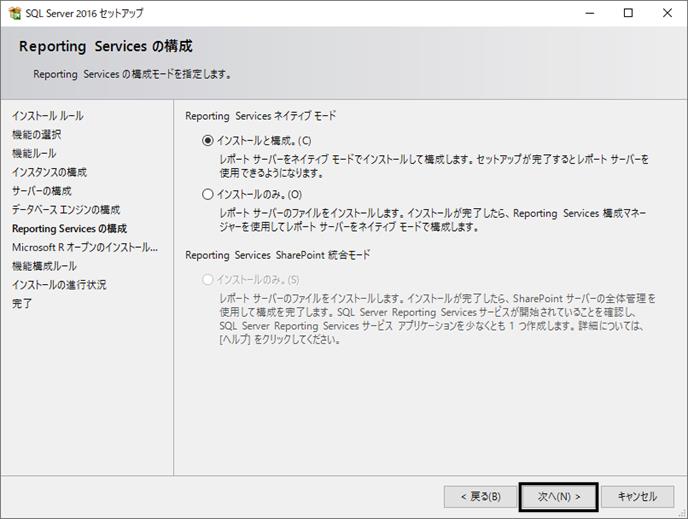
Task: Select the 機能ルール step in sidebar
Action: (34, 154)
